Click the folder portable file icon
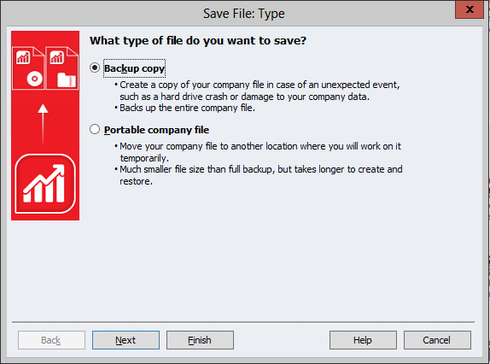Viewport: 490px width, 364px height. (62, 68)
